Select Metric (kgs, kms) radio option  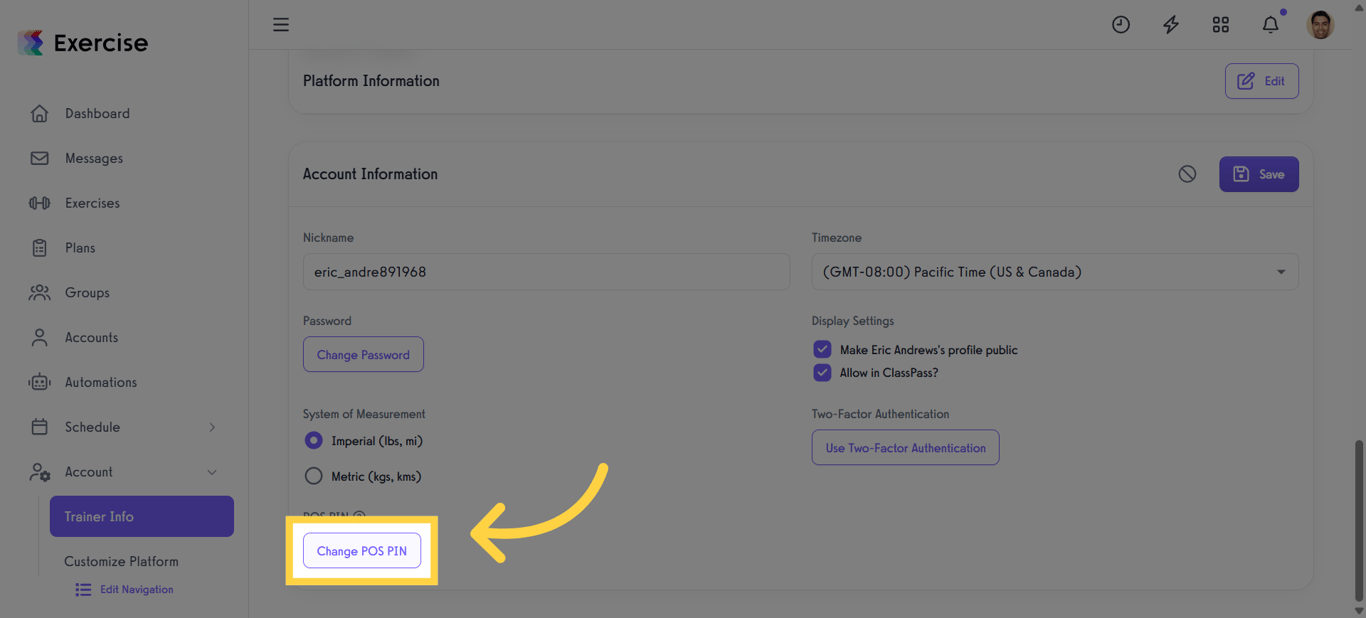314,476
